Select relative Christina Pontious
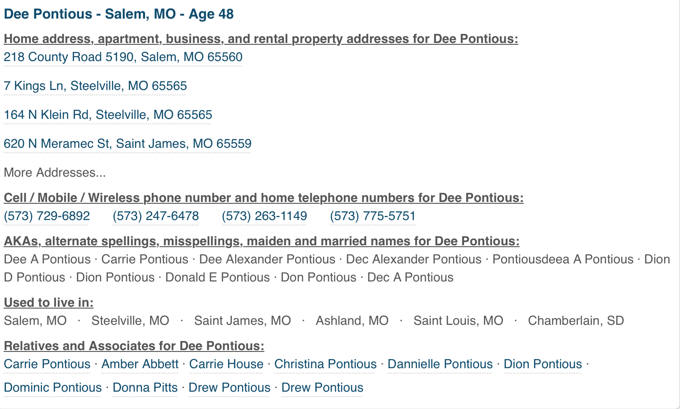 pos(325,364)
